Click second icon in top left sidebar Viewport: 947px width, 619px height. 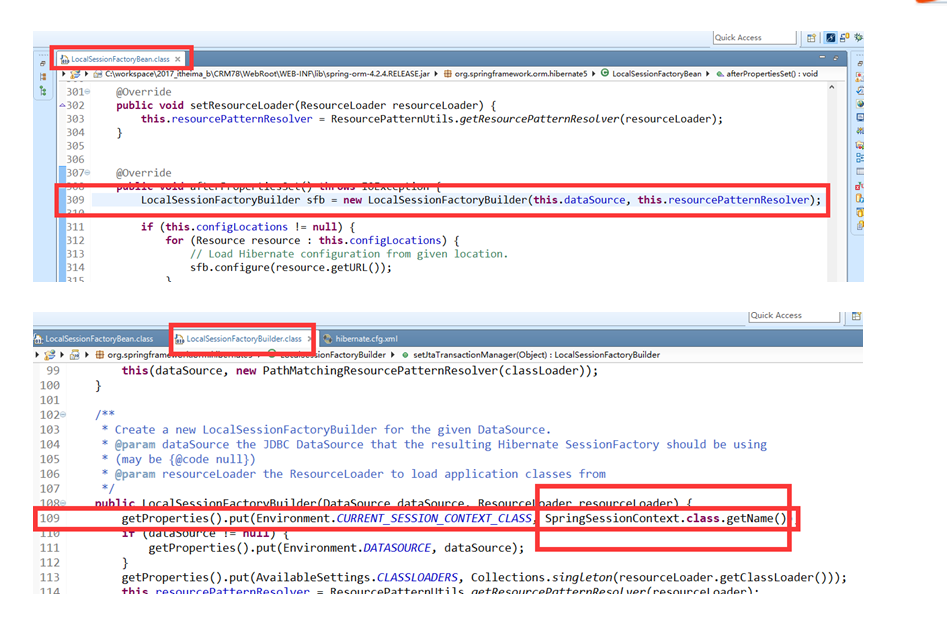42,77
